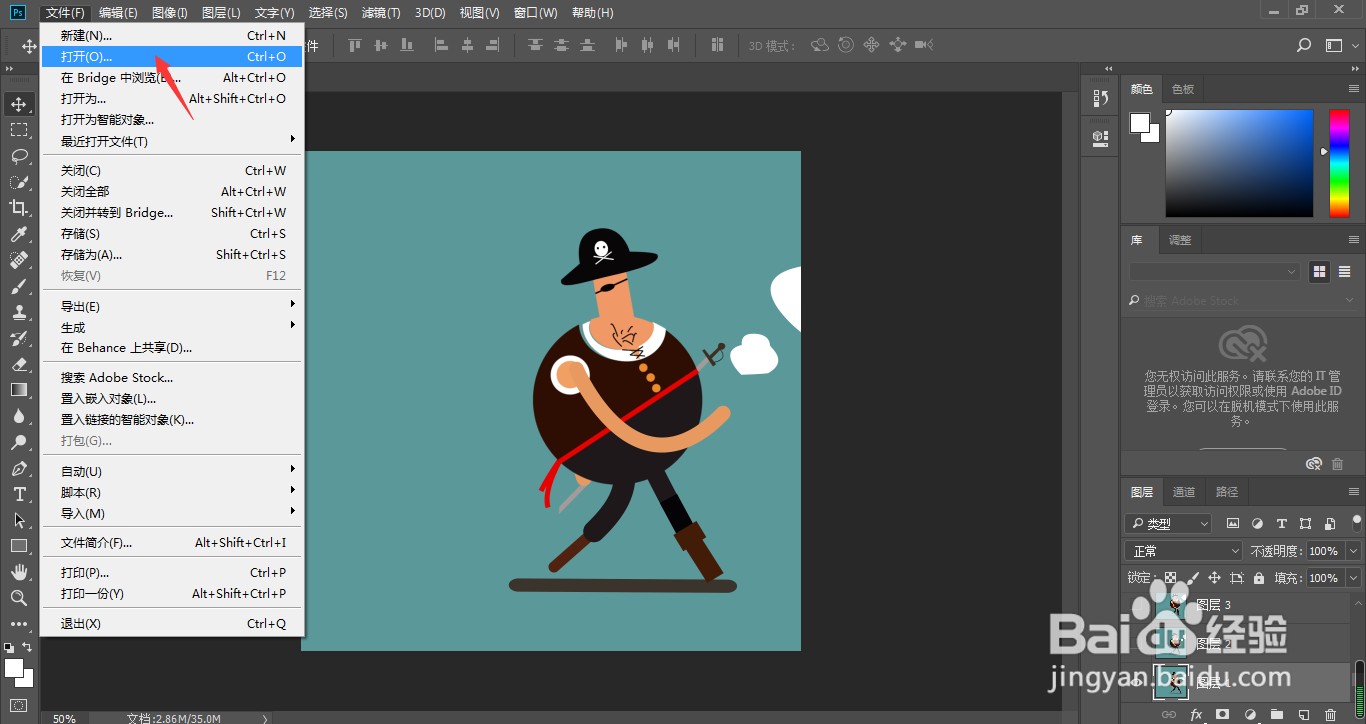This screenshot has height=724, width=1366.
Task: Open the library selection dropdown
Action: pyautogui.click(x=1214, y=272)
